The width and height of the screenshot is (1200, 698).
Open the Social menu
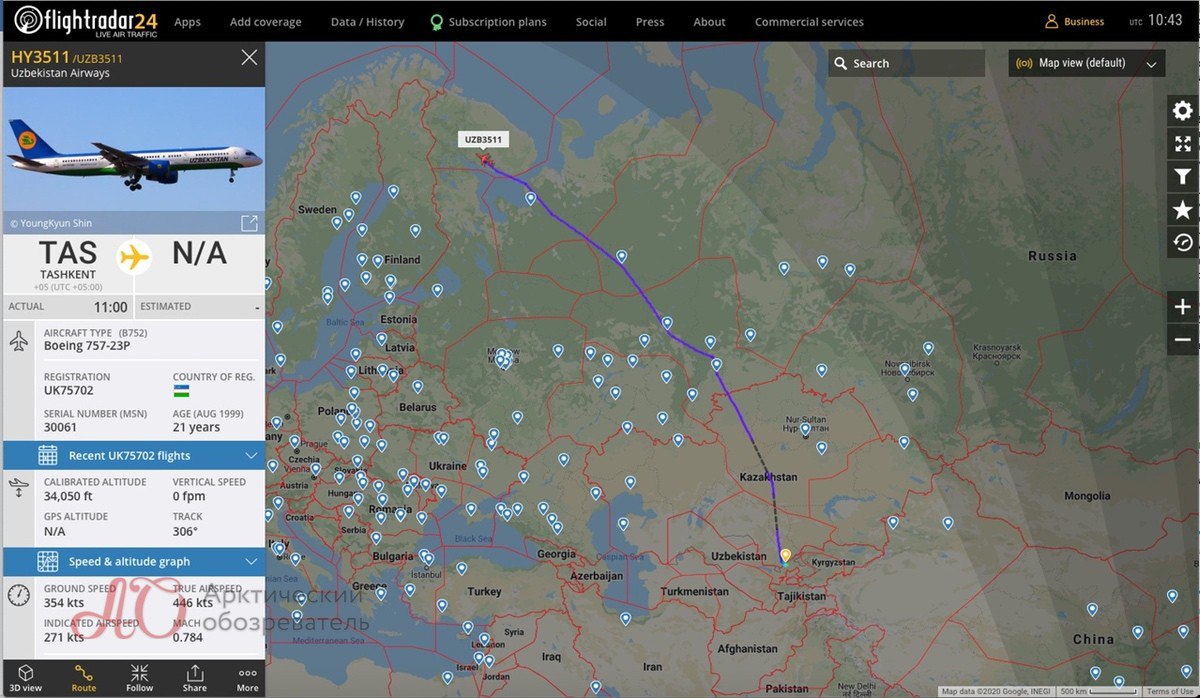click(591, 22)
